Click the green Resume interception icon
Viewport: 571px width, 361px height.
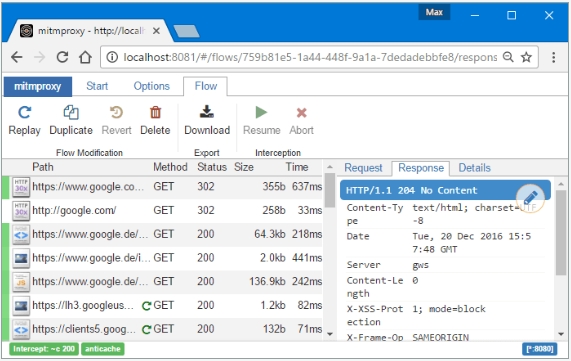(261, 113)
